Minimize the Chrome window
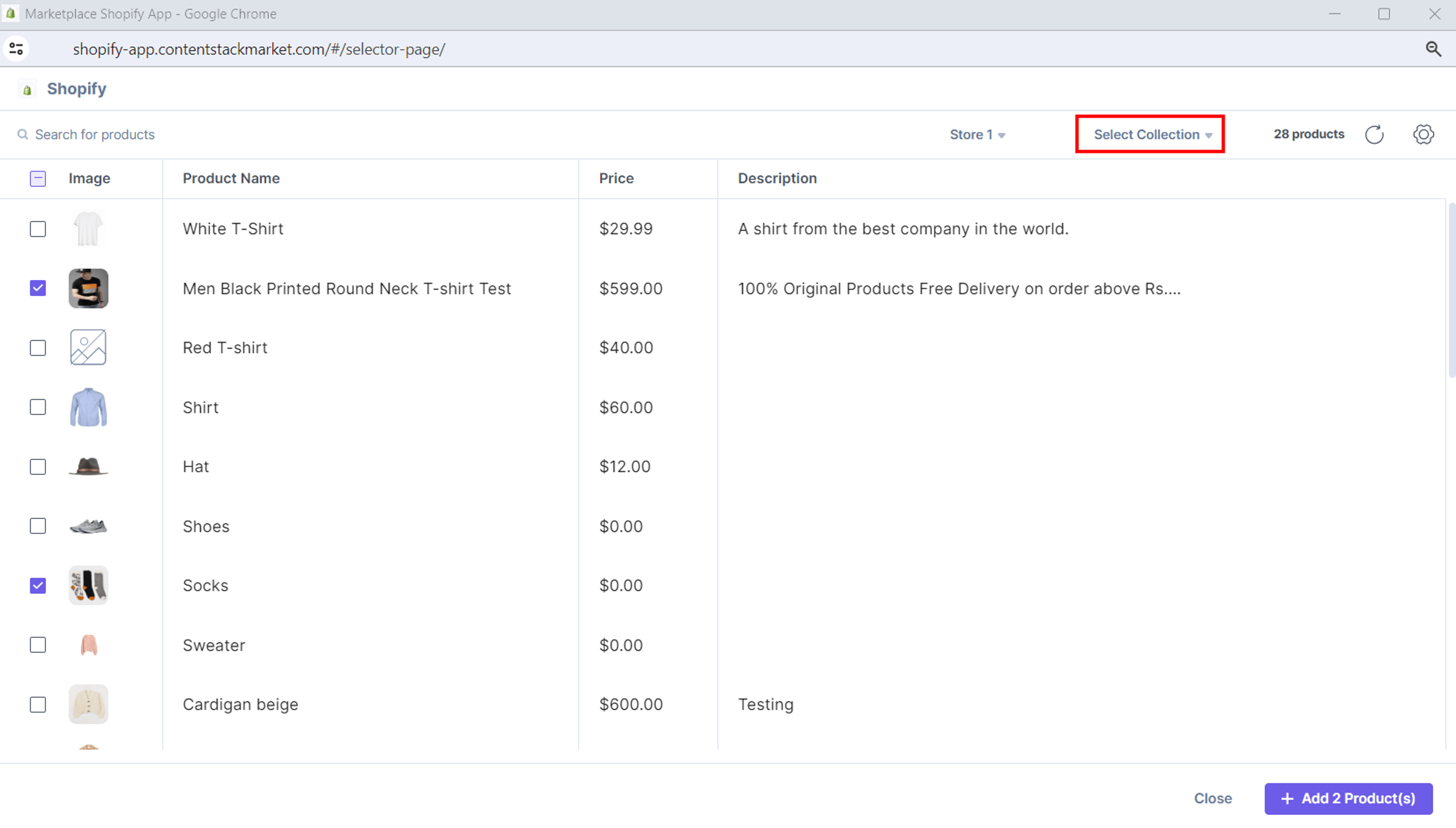The image size is (1456, 828). [1334, 14]
